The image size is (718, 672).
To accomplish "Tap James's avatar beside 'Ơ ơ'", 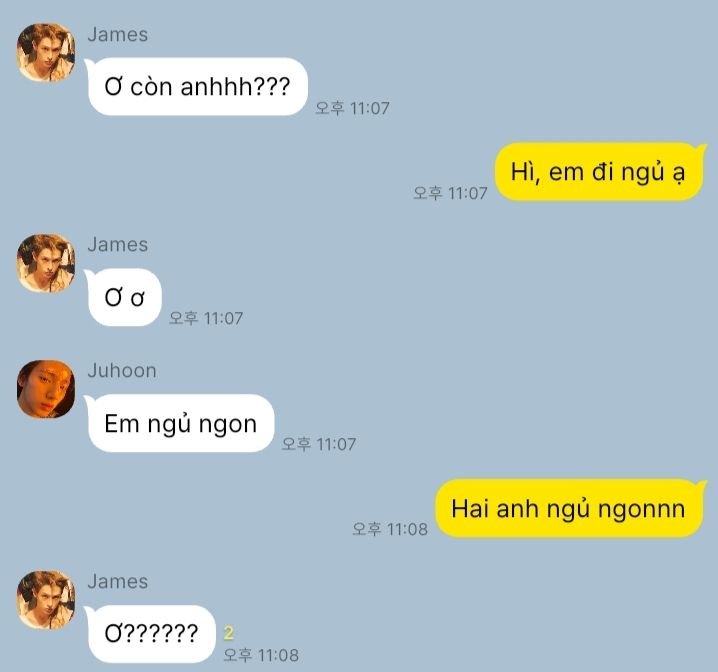I will pyautogui.click(x=46, y=263).
